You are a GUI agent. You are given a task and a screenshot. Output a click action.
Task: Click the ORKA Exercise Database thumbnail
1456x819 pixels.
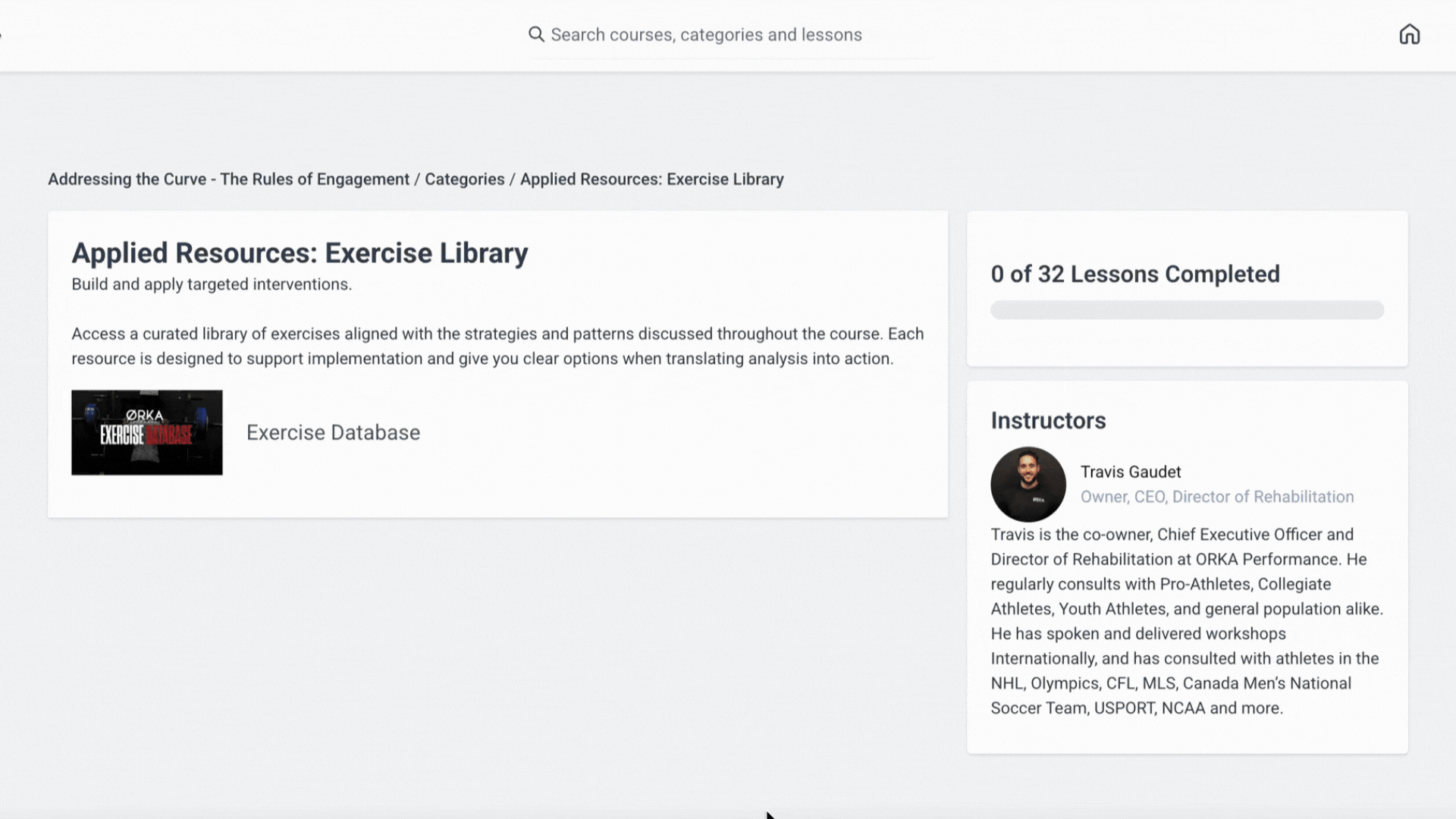pos(147,432)
